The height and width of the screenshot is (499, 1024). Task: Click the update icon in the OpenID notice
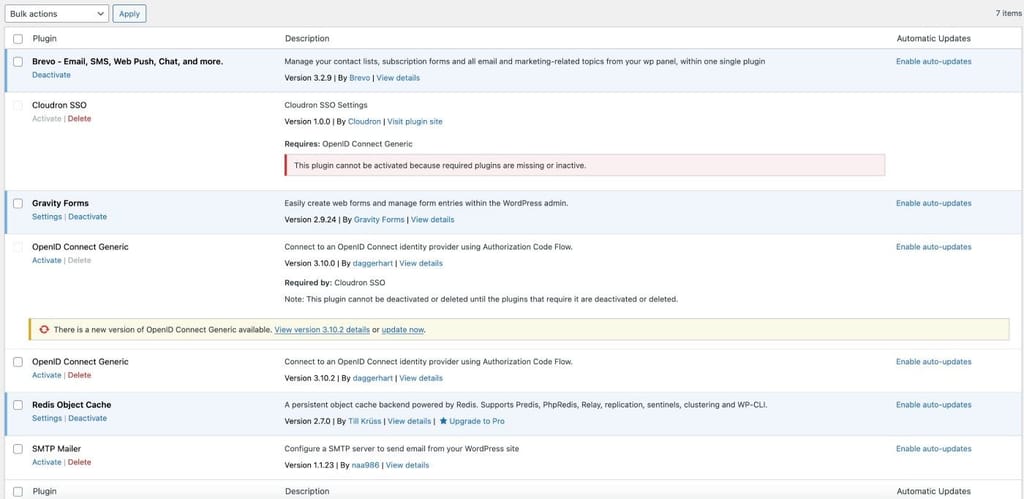point(44,329)
